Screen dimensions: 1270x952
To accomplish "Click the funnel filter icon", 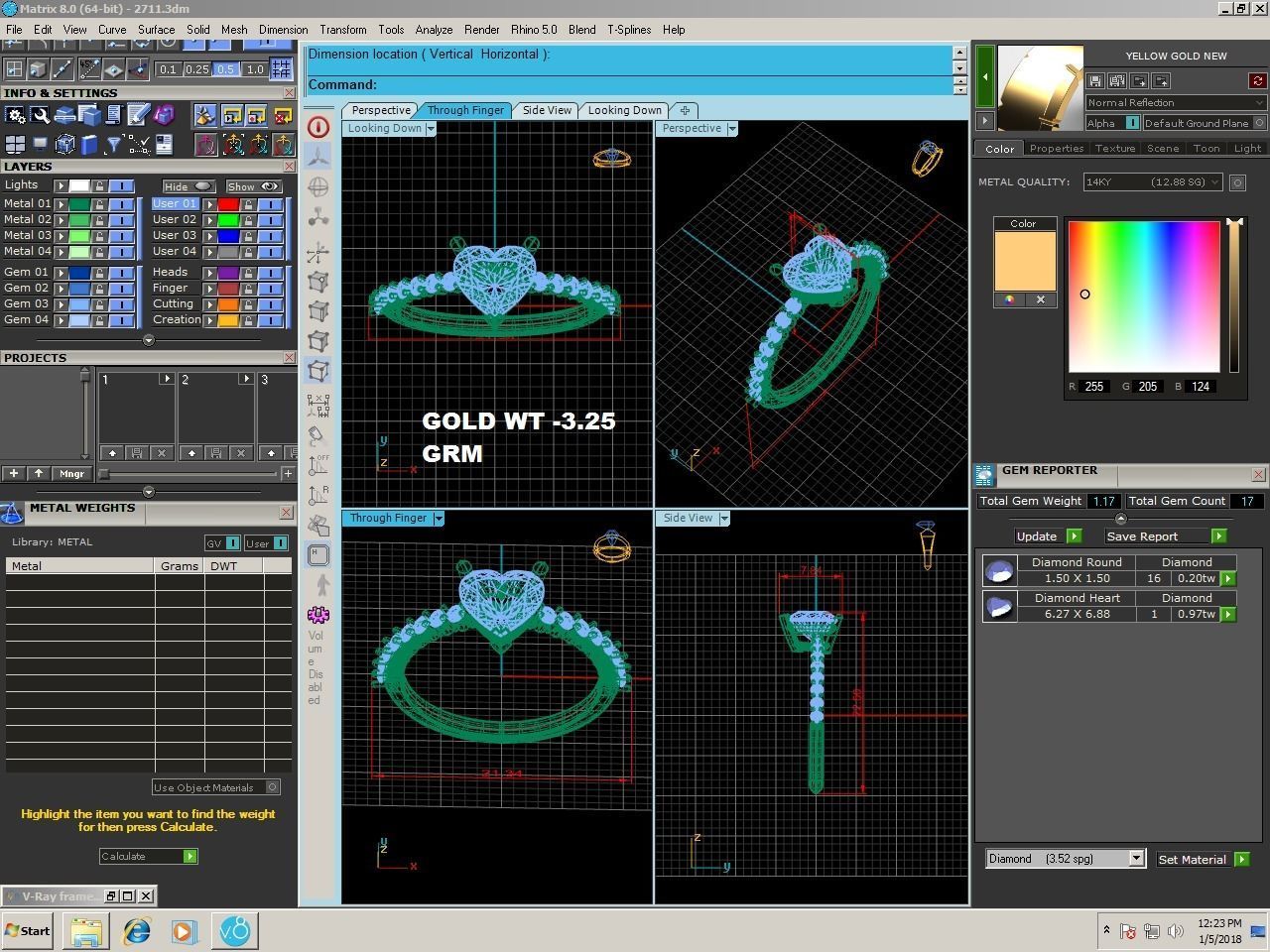I will (x=114, y=145).
